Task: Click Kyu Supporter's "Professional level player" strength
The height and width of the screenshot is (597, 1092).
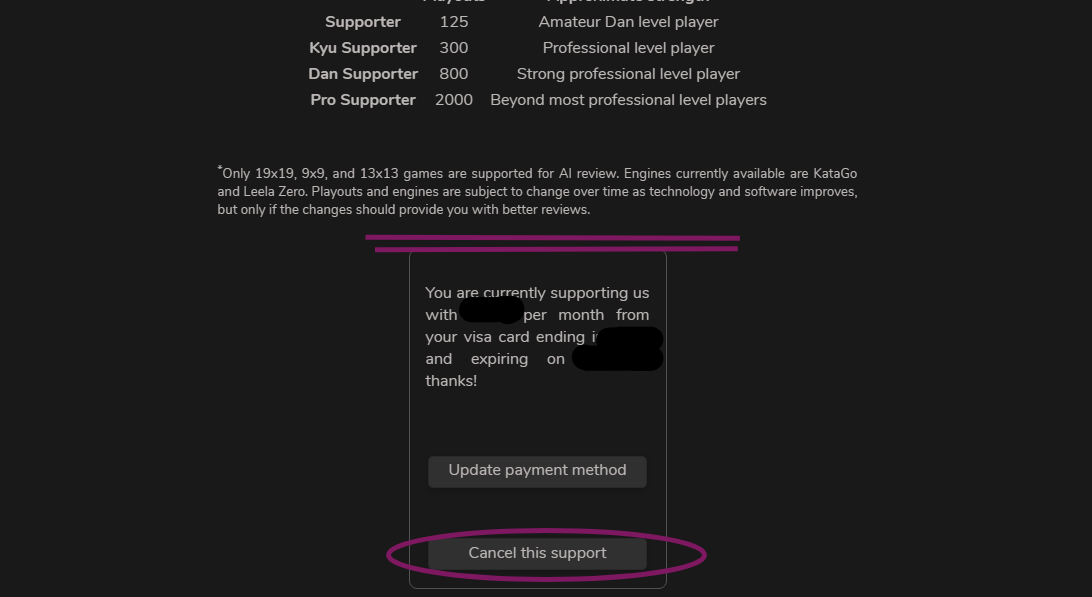Action: [x=628, y=48]
